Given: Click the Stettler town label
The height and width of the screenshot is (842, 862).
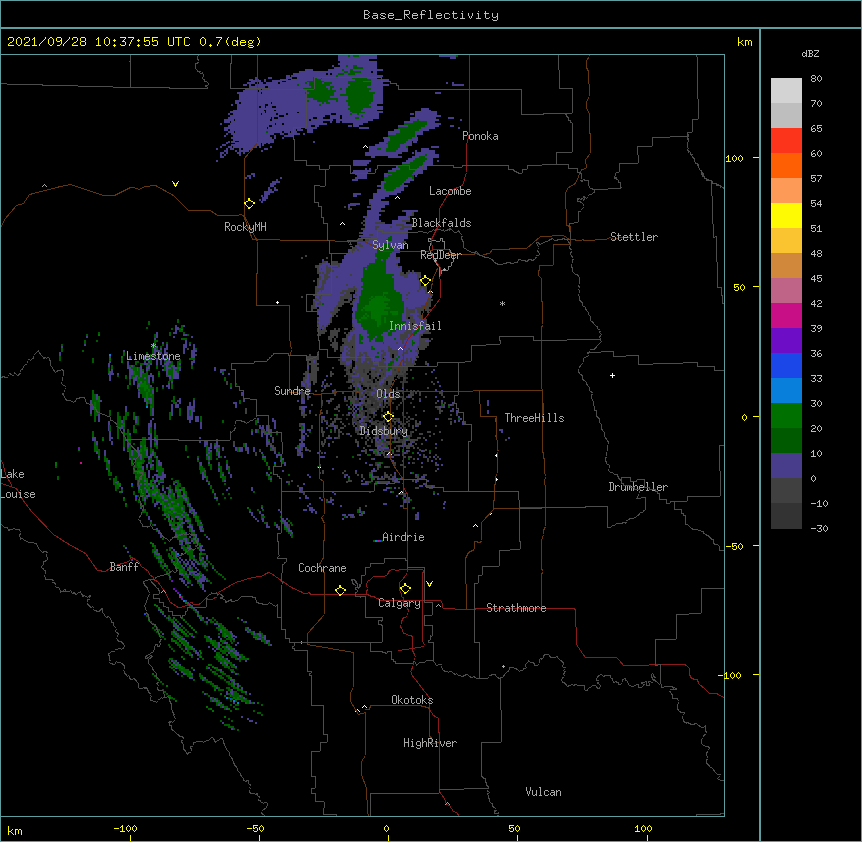Looking at the screenshot, I should (634, 237).
